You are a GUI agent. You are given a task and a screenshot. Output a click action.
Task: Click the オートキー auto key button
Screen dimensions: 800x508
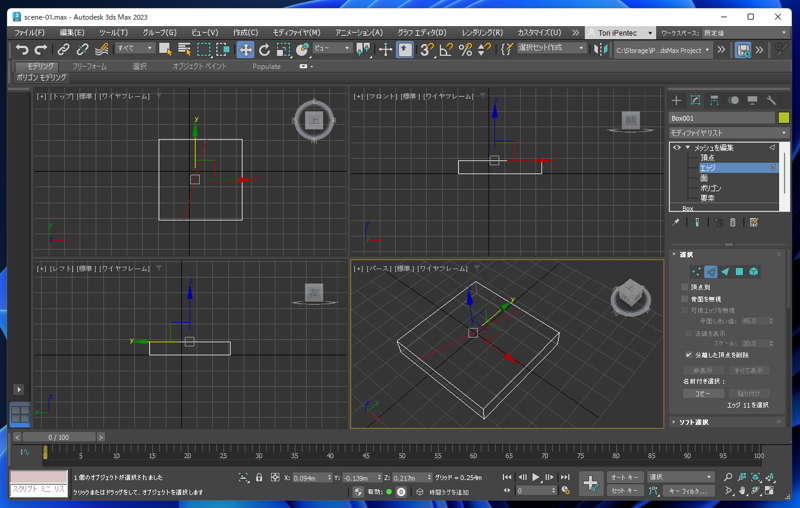pyautogui.click(x=624, y=477)
